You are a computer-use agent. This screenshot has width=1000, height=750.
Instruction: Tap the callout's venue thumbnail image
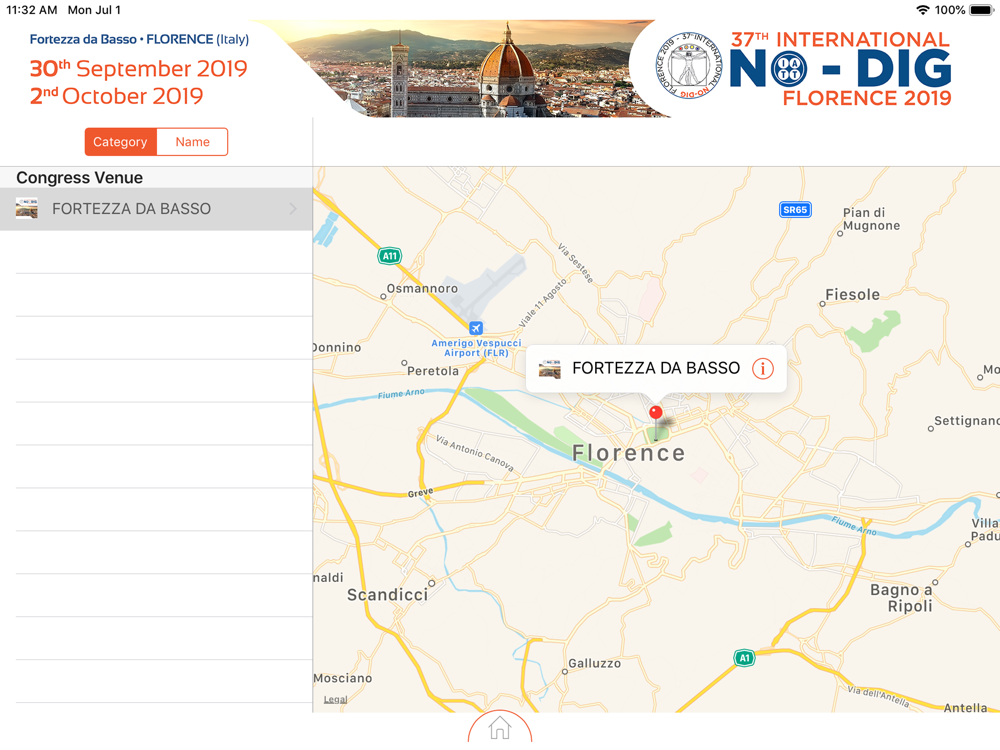(549, 369)
